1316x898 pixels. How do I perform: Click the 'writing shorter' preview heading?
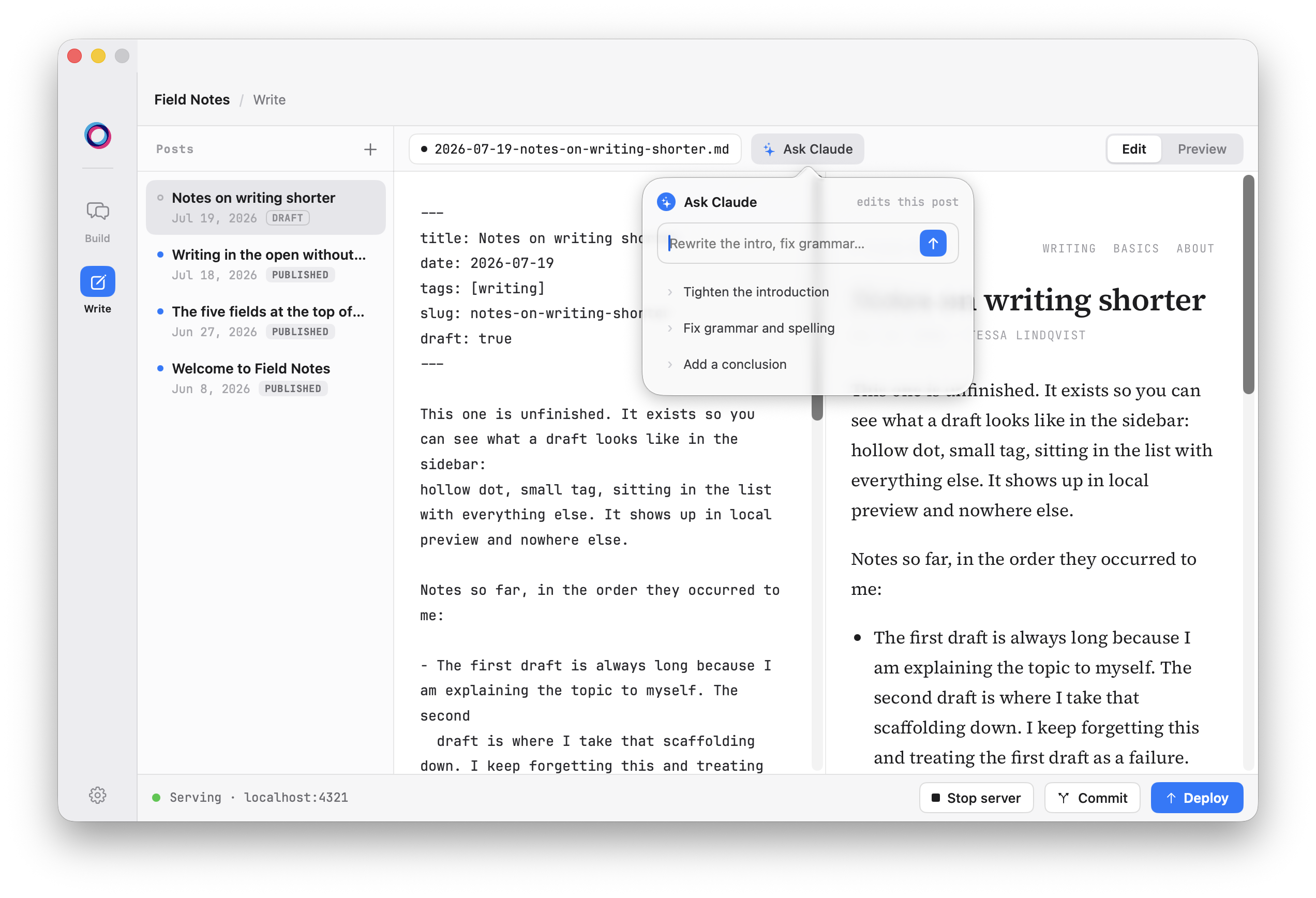click(1094, 300)
